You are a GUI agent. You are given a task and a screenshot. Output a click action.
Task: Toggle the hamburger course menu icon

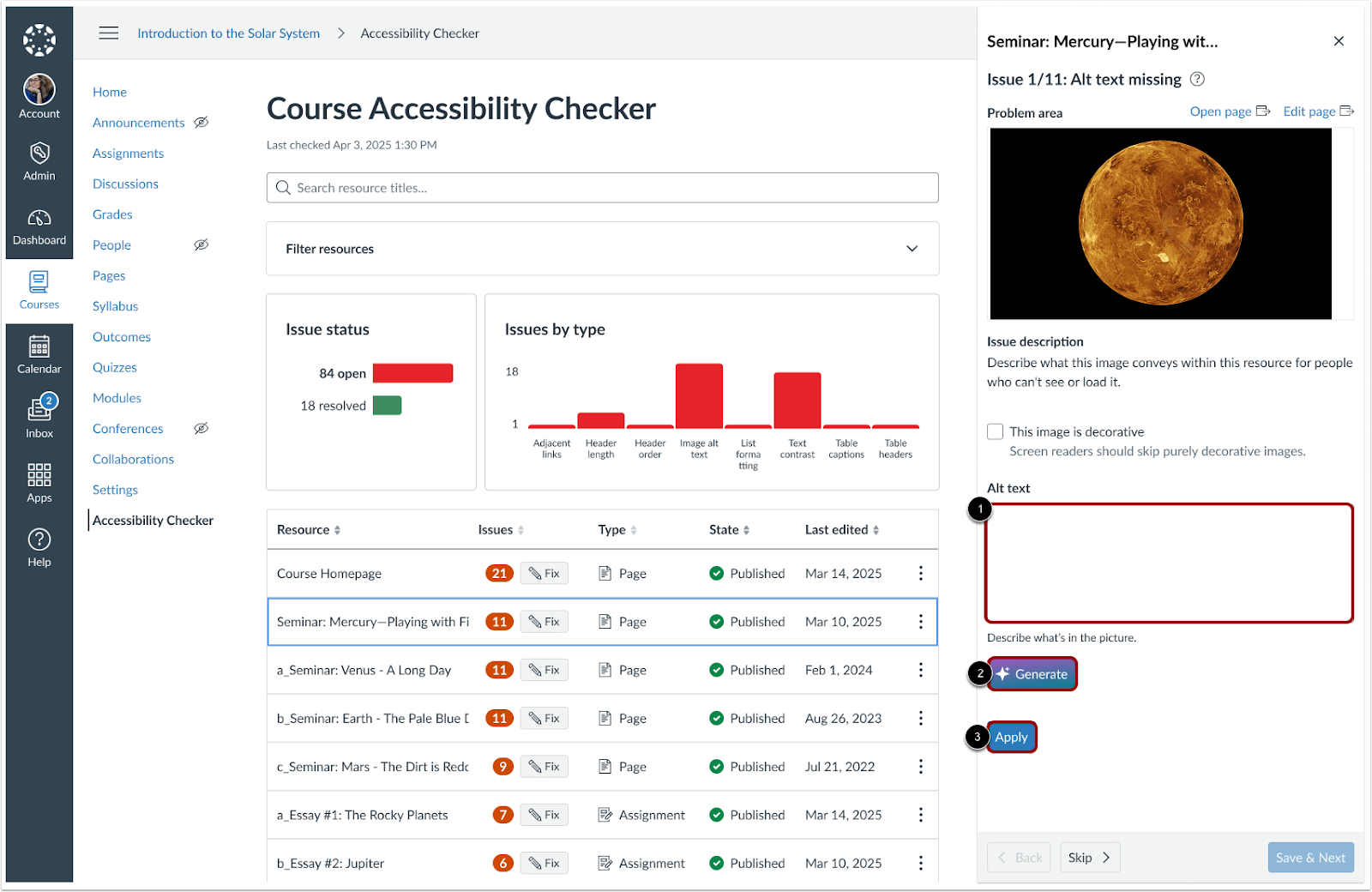(109, 33)
